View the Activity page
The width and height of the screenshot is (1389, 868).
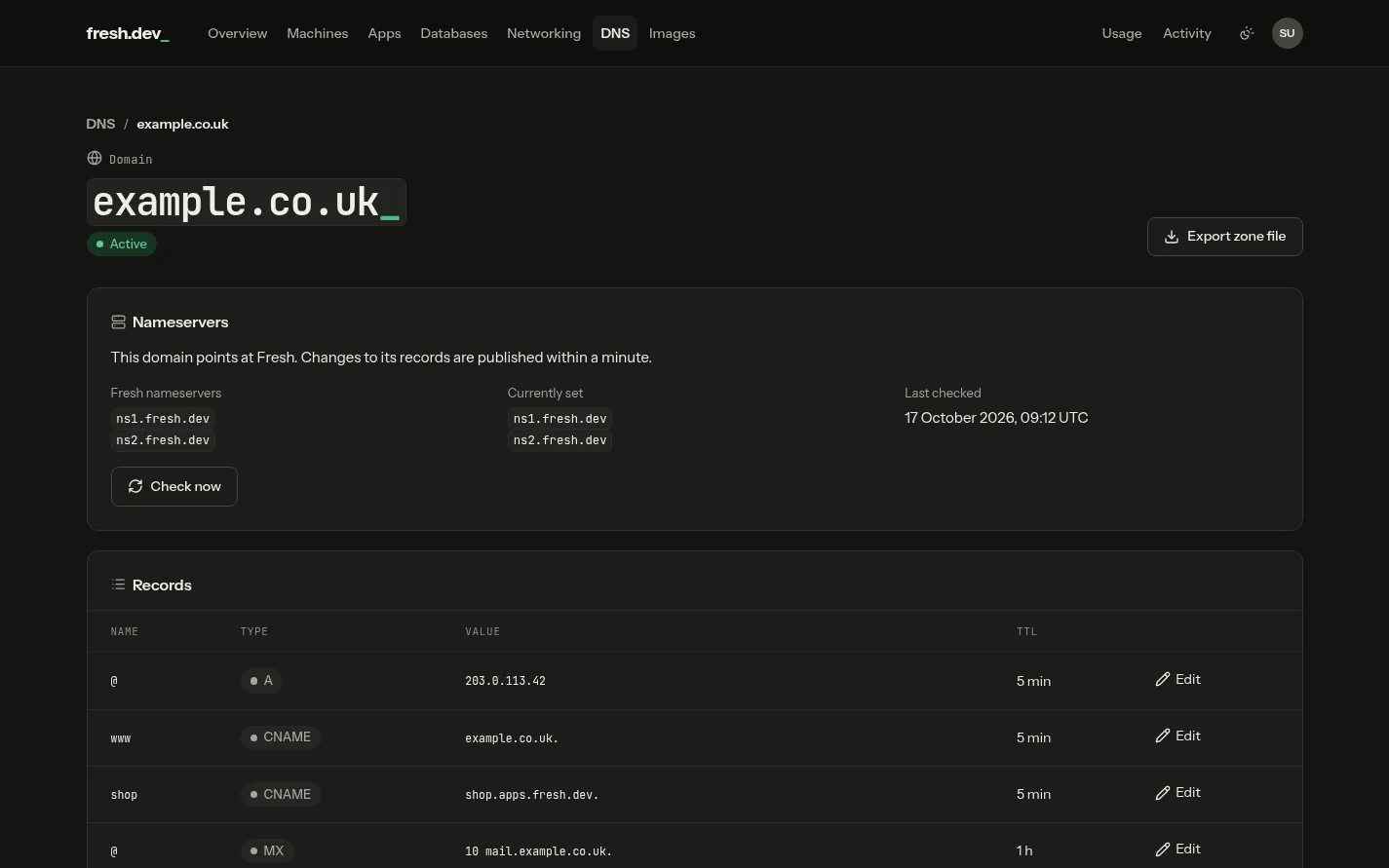tap(1186, 33)
